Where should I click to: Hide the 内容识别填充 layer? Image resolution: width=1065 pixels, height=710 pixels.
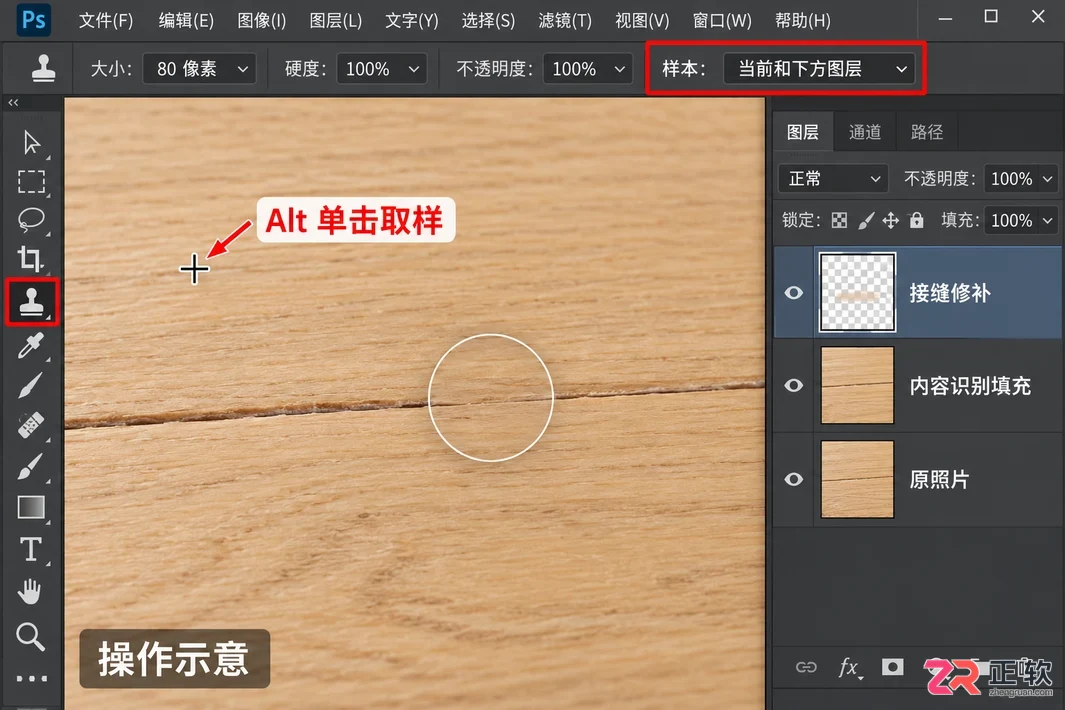pyautogui.click(x=793, y=385)
